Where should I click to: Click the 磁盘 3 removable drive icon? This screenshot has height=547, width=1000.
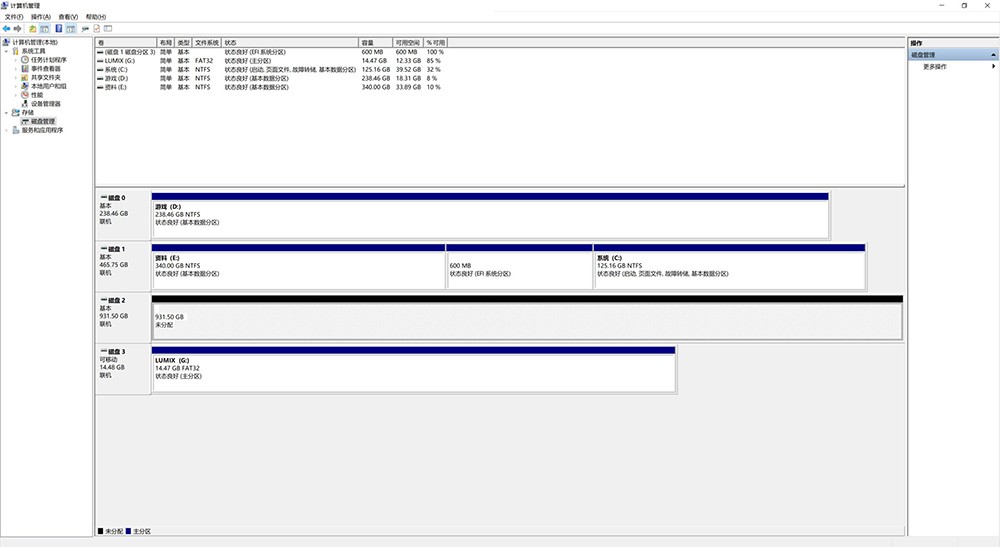click(x=103, y=351)
